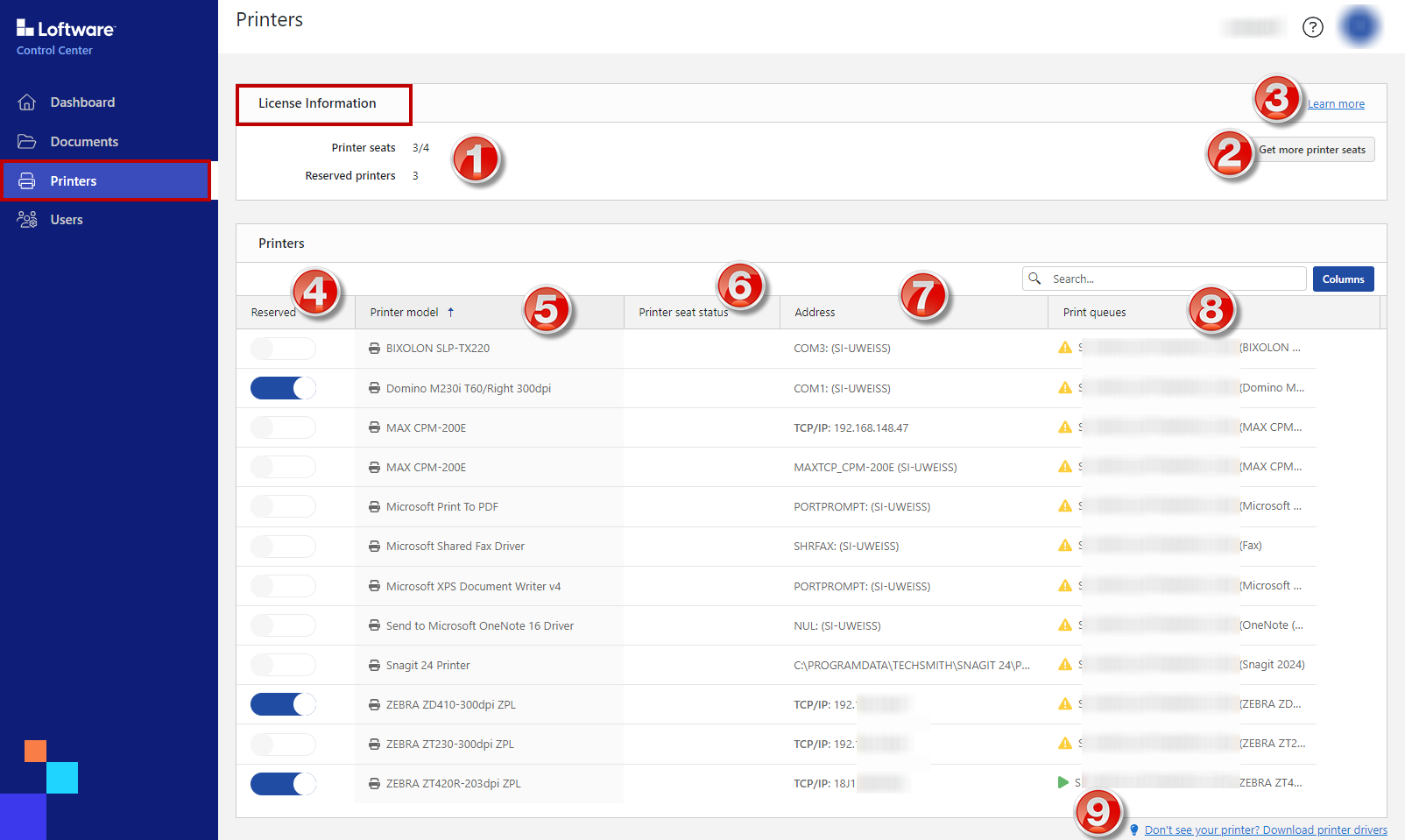Disable reservation for Domino M230i printer

(283, 388)
